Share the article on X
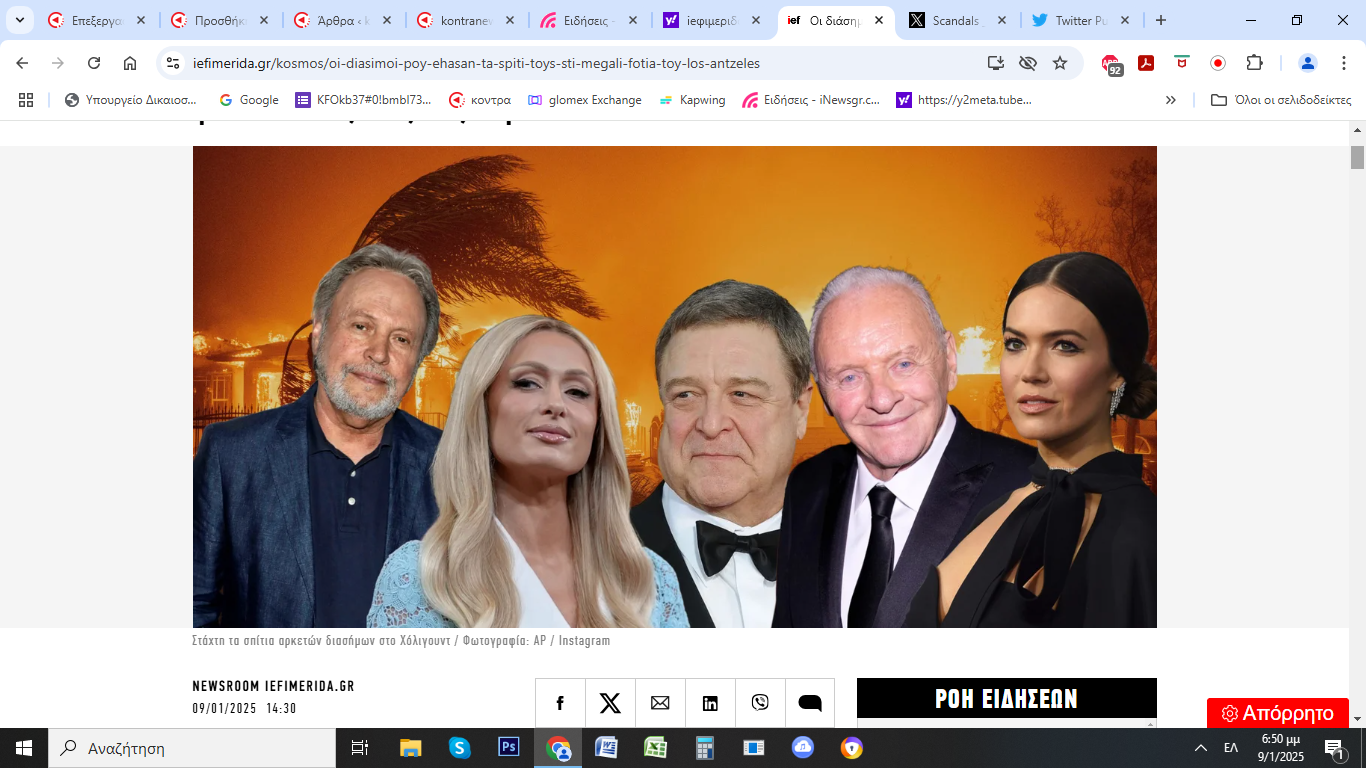This screenshot has width=1366, height=768. click(x=610, y=703)
